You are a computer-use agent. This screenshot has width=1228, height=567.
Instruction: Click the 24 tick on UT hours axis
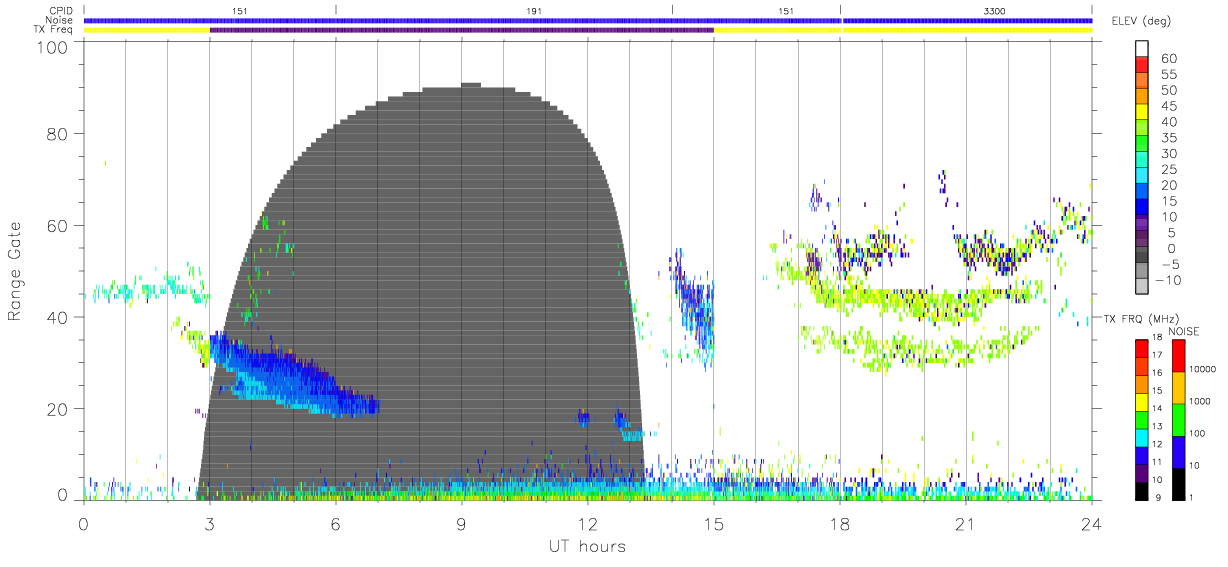point(1092,524)
